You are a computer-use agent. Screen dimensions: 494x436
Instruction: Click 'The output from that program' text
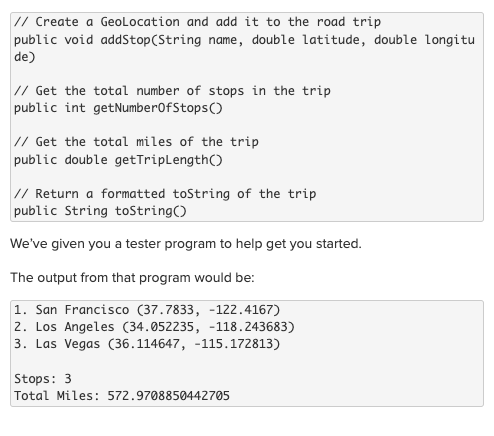coord(132,278)
